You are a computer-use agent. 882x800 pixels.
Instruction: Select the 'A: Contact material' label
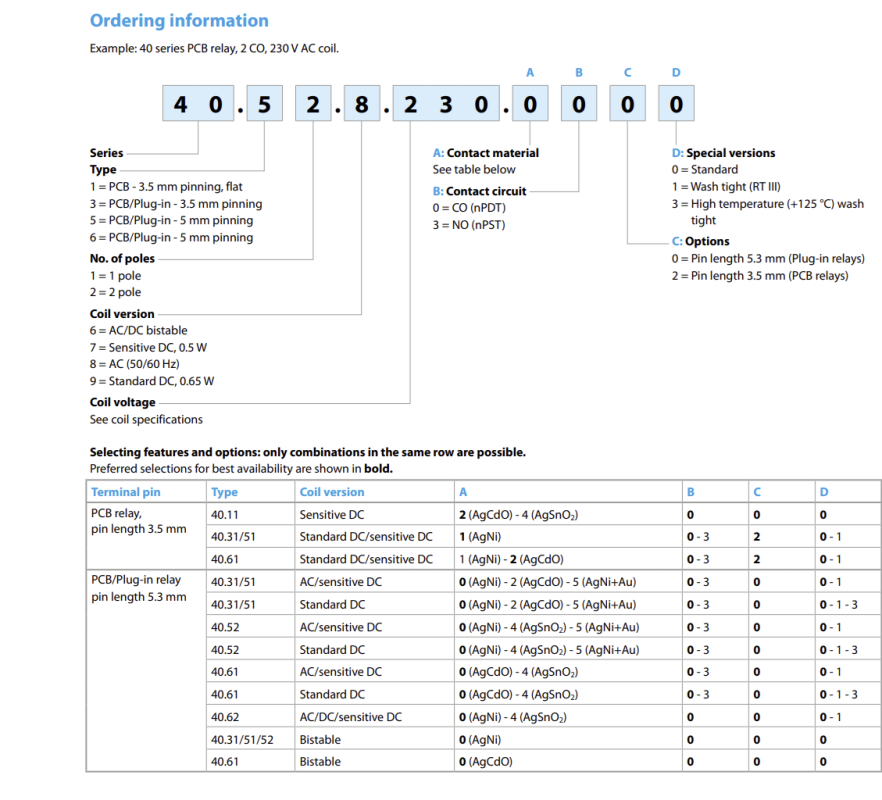(x=485, y=153)
